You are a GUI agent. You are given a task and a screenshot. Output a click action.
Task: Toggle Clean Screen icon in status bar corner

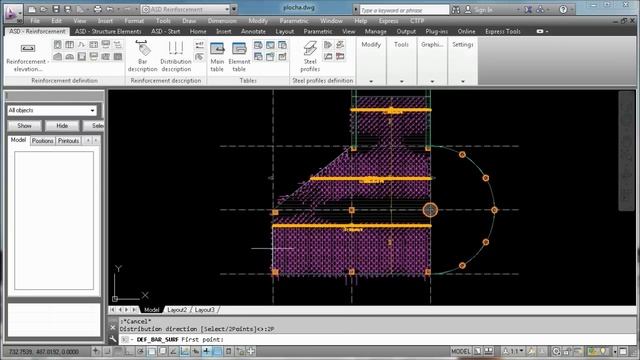[x=623, y=351]
